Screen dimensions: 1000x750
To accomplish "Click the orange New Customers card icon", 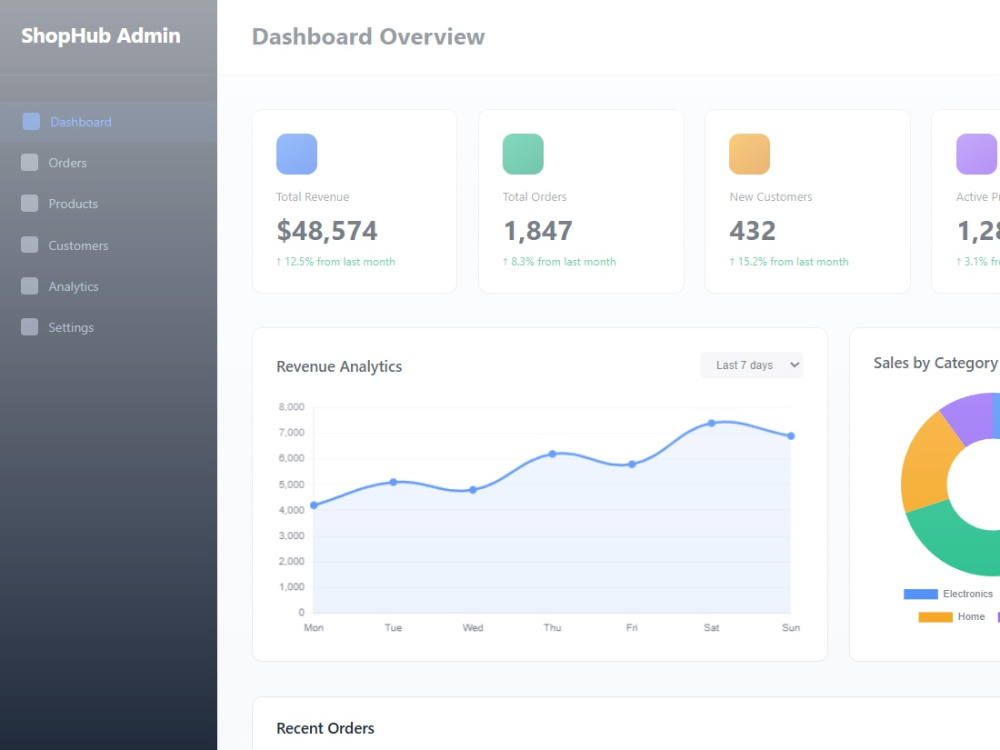I will click(x=749, y=154).
